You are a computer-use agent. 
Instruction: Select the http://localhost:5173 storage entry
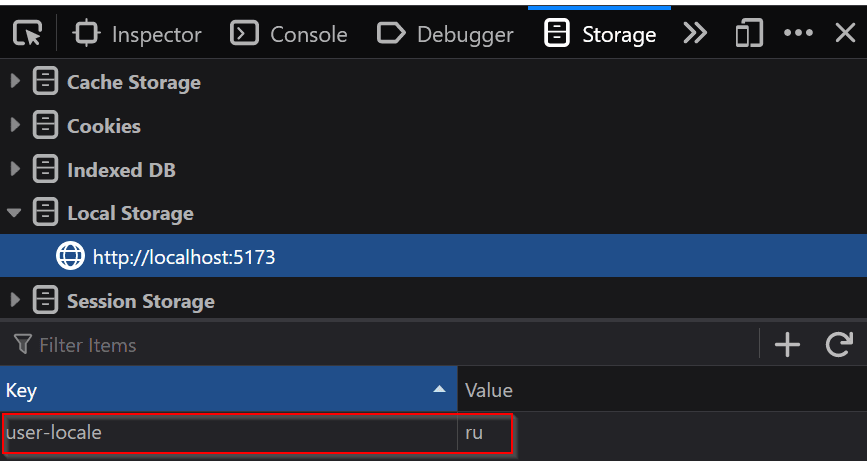[x=183, y=257]
